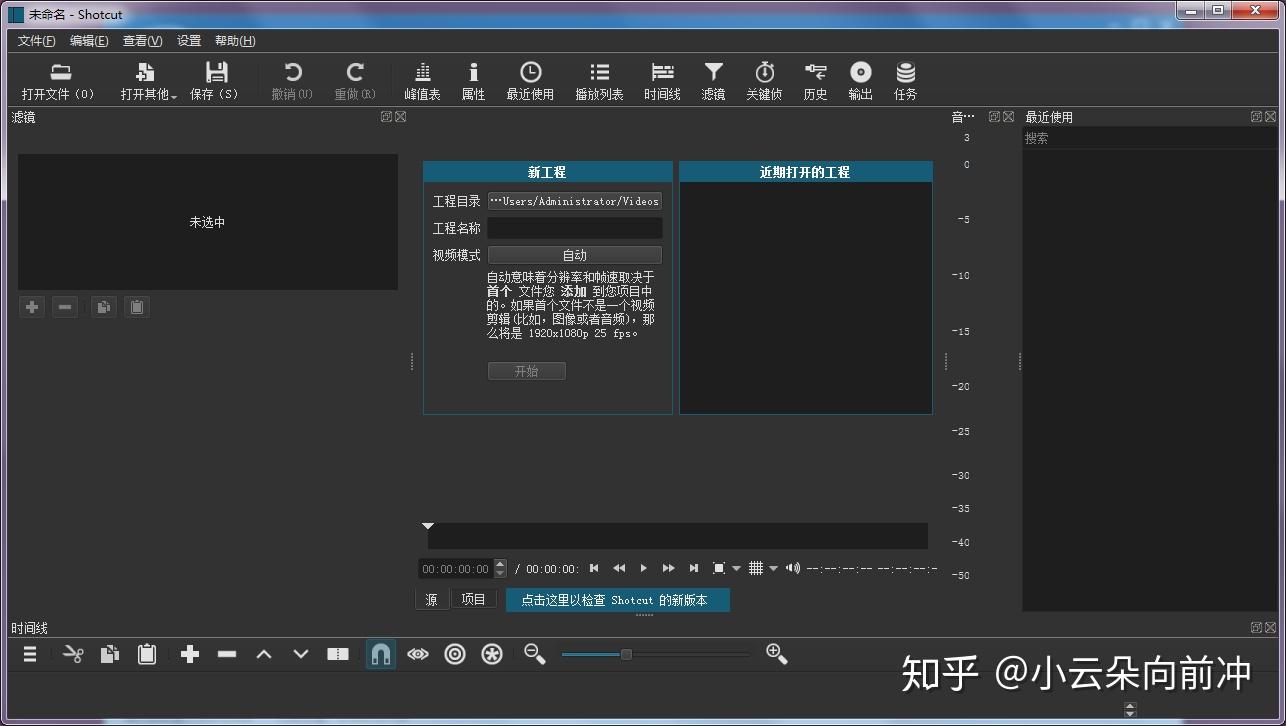Click the timeline Ripple Delete minus icon
The height and width of the screenshot is (726, 1286).
click(227, 654)
